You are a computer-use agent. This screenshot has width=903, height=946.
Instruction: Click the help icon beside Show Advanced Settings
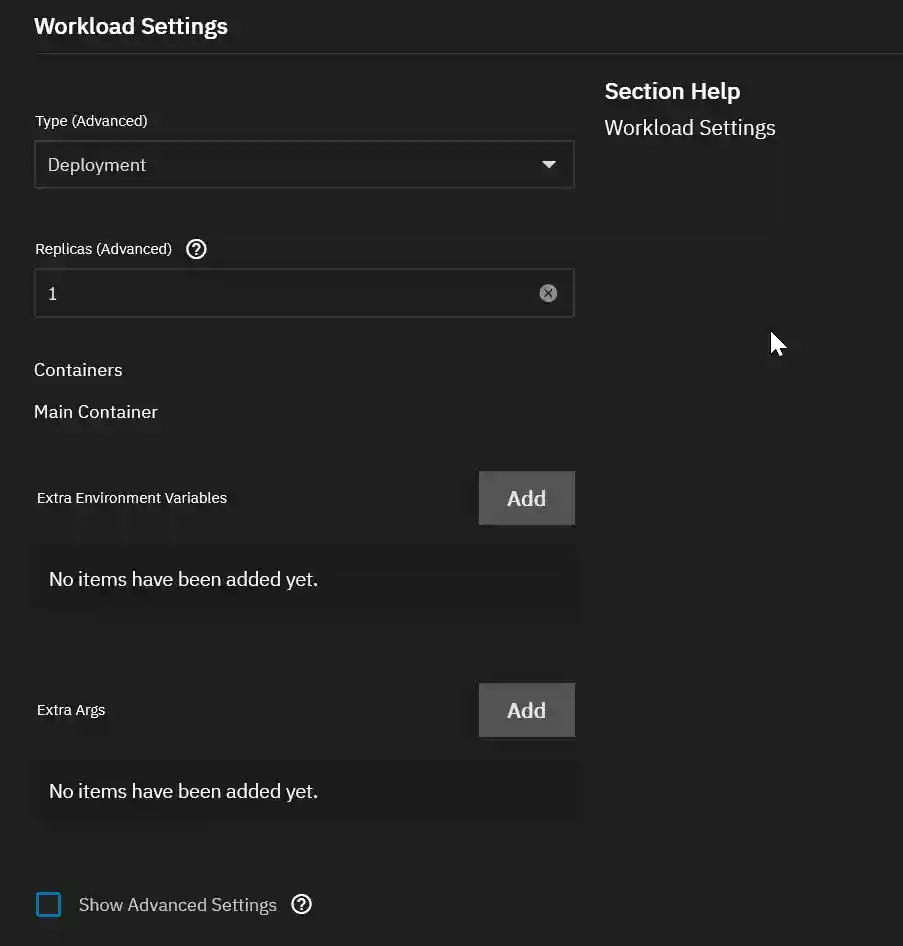coord(301,904)
